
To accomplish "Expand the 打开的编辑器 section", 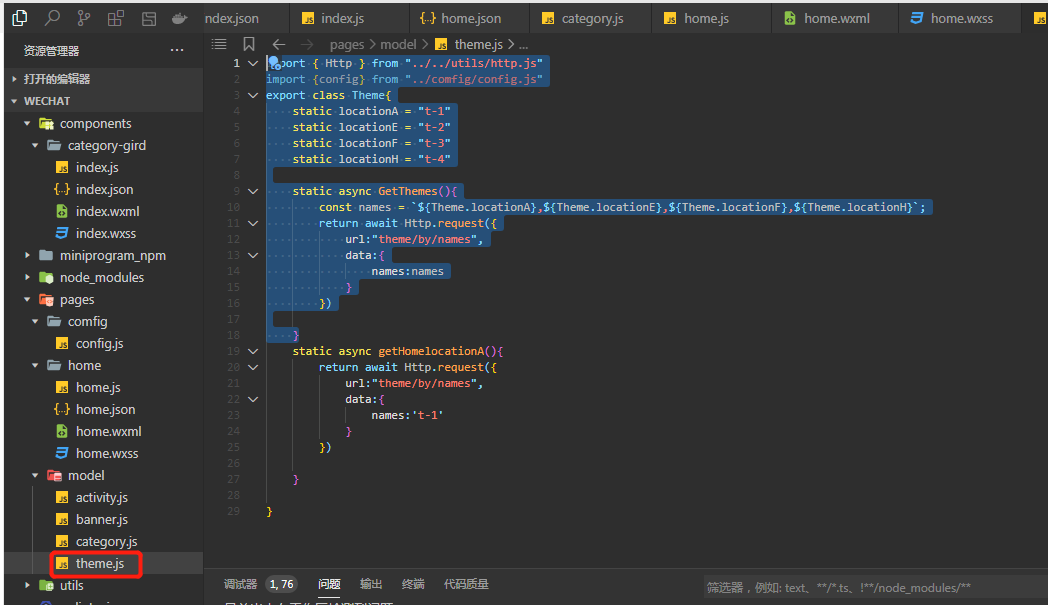I will [x=57, y=79].
